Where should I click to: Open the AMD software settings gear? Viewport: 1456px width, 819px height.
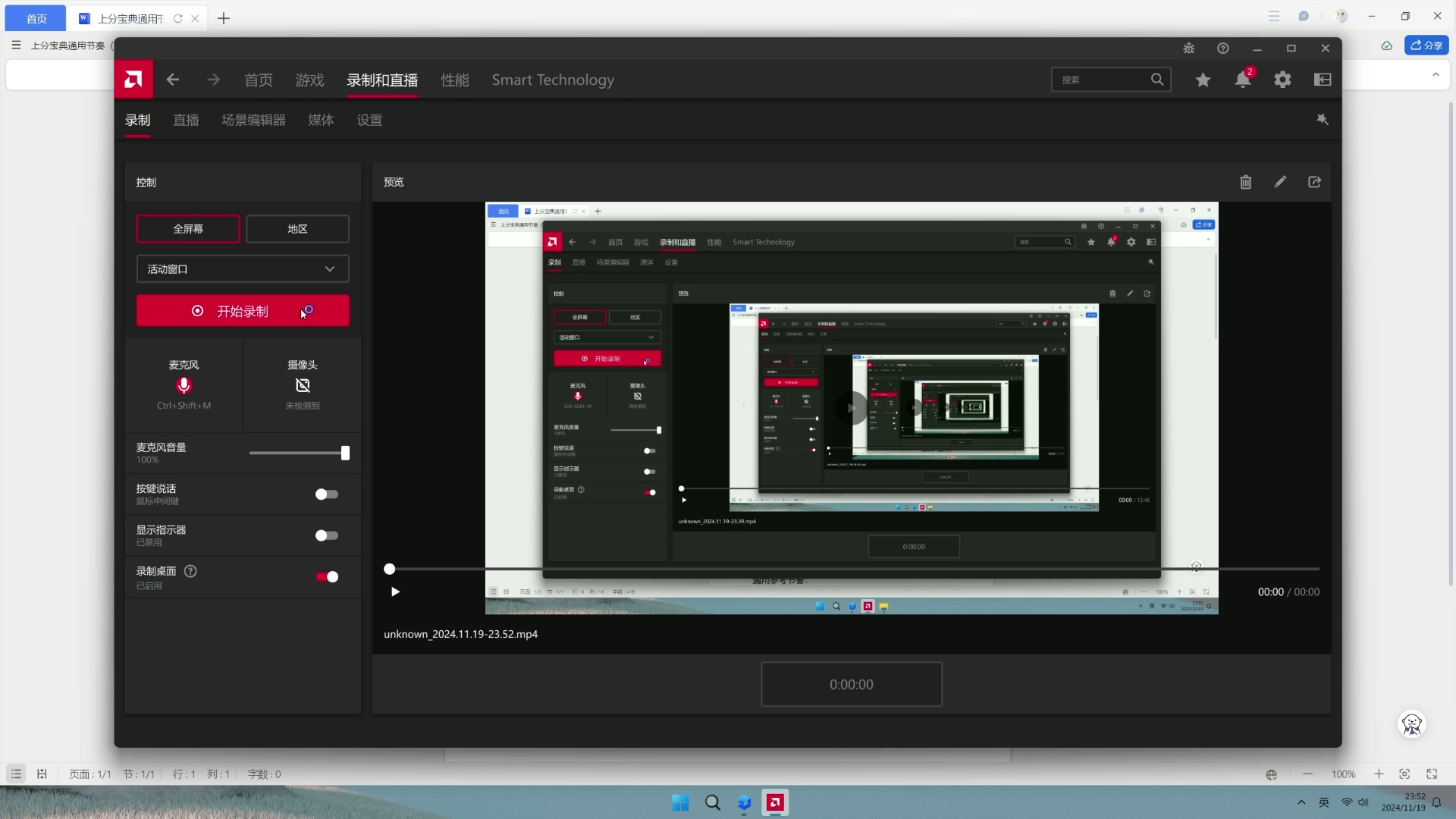[1282, 80]
